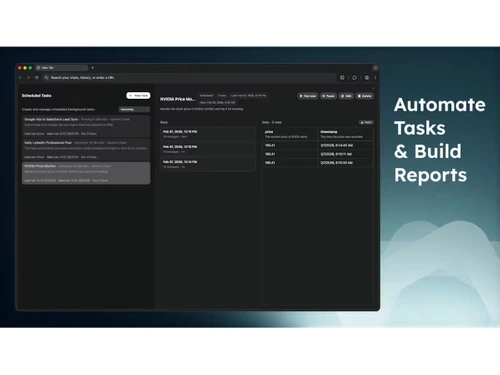Screen dimensions: 500x375
Task: Export the data table with Export button
Action: (366, 122)
